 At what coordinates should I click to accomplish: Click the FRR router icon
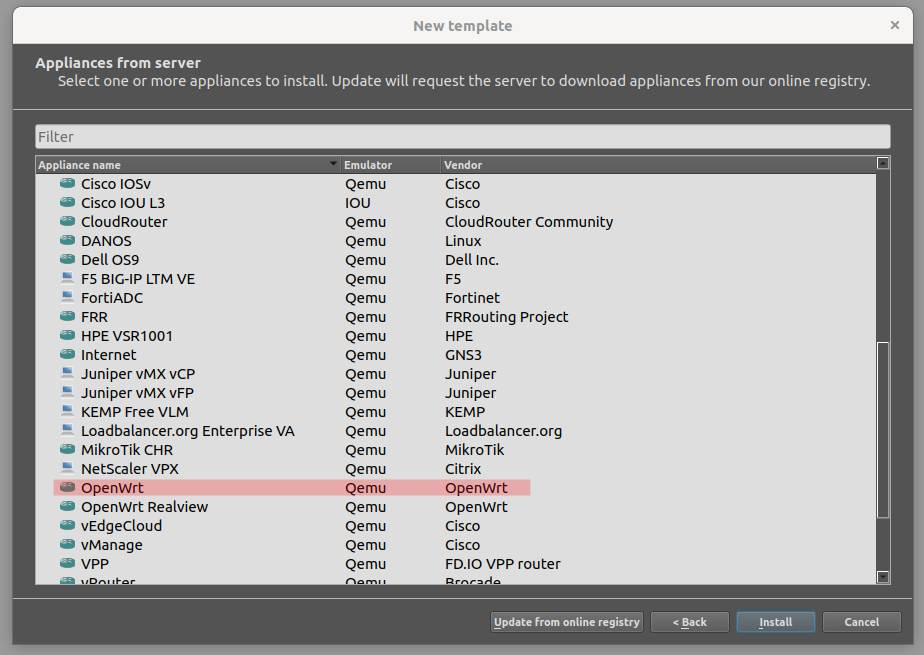[x=67, y=316]
